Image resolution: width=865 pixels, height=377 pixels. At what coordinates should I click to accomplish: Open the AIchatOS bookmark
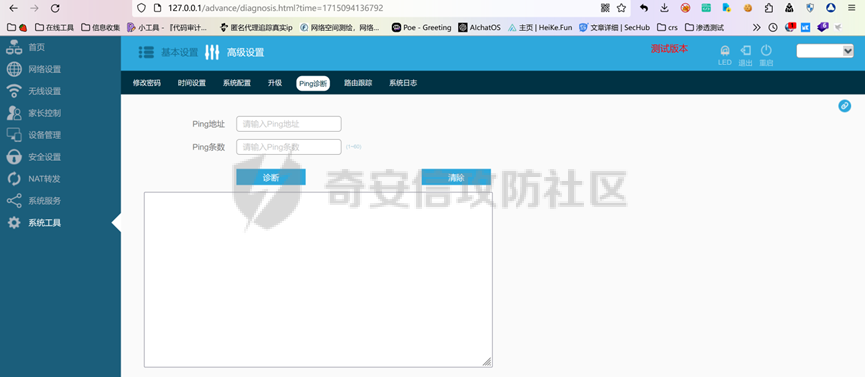[x=479, y=27]
